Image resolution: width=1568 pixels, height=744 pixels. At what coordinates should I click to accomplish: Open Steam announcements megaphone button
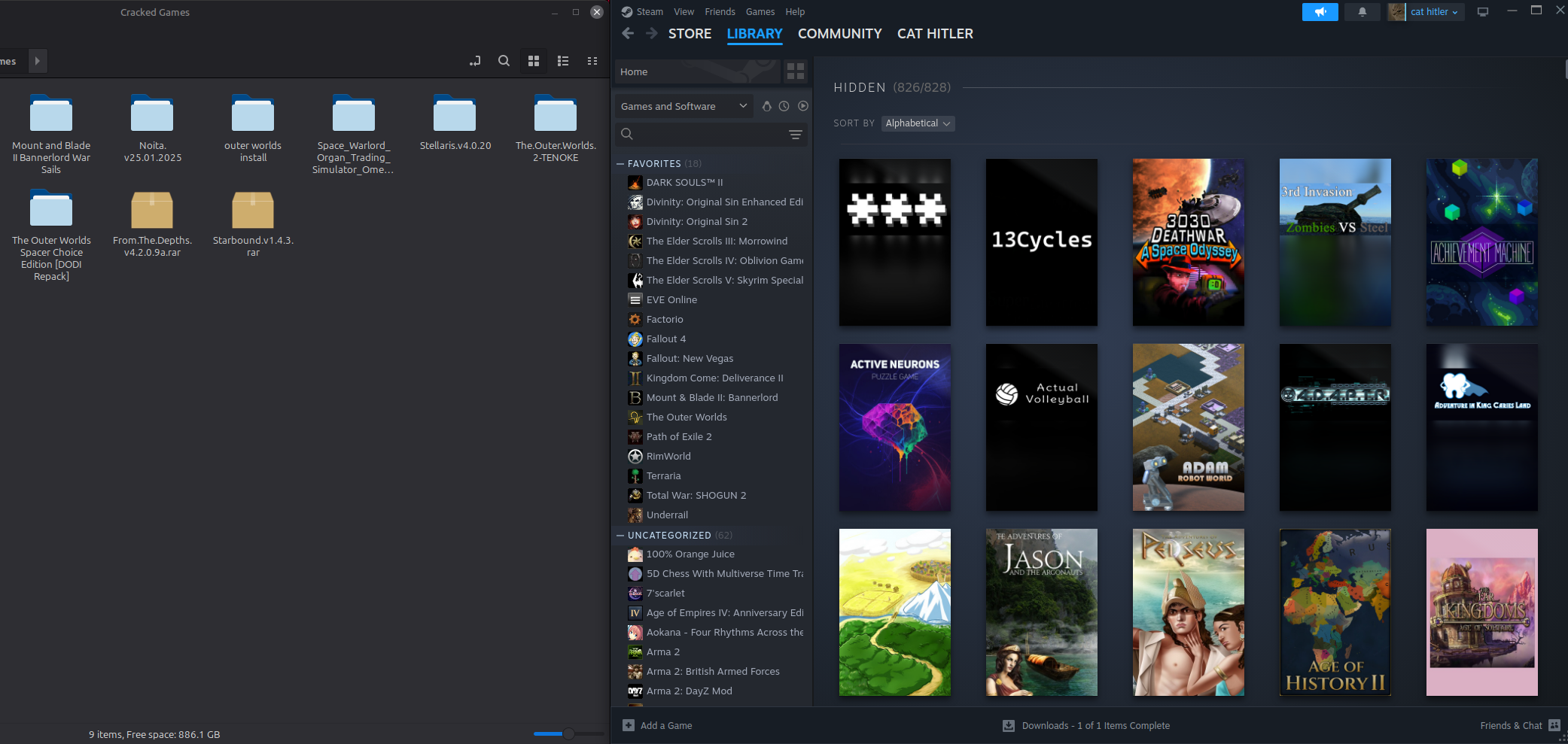tap(1320, 12)
